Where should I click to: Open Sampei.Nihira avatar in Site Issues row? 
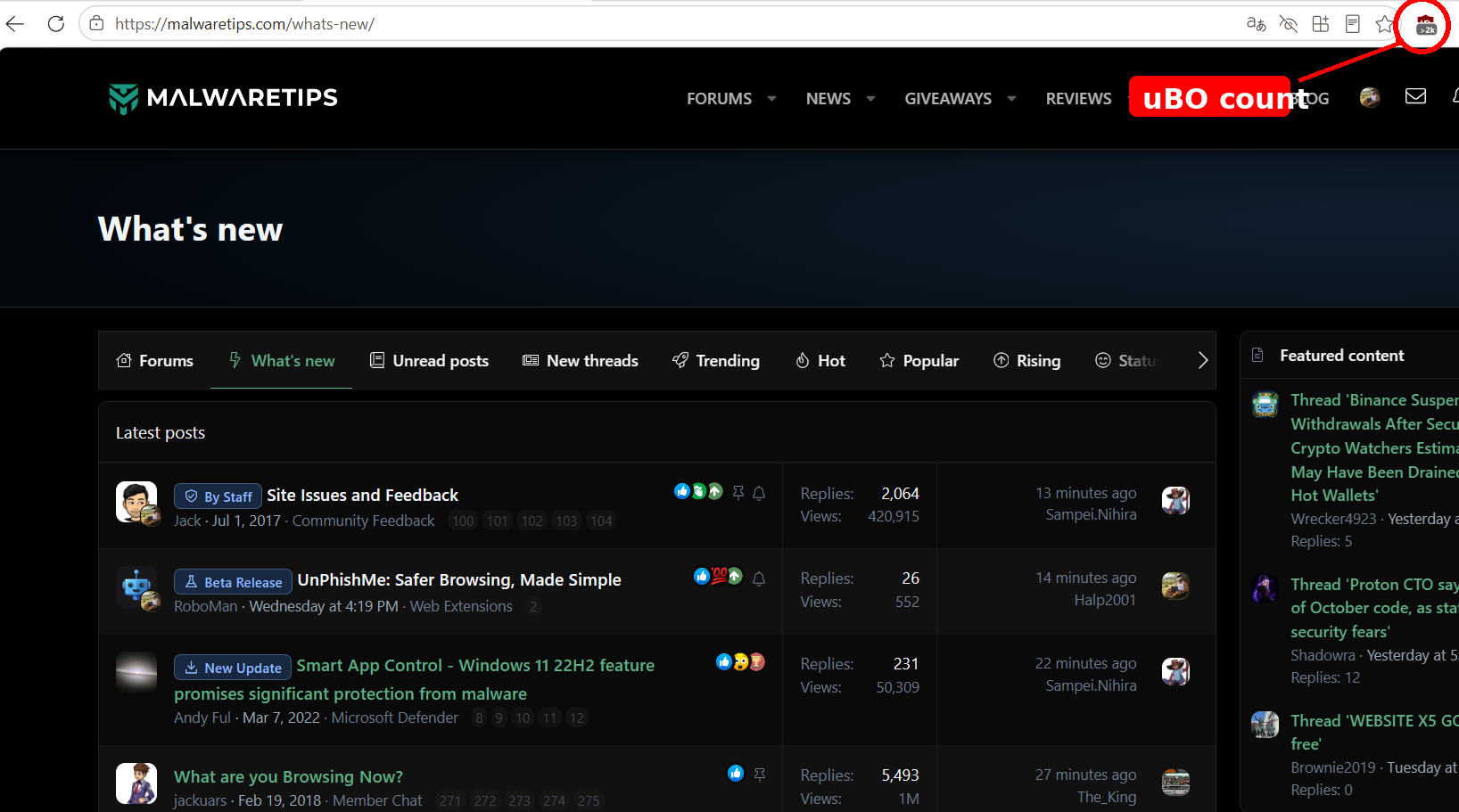tap(1175, 500)
